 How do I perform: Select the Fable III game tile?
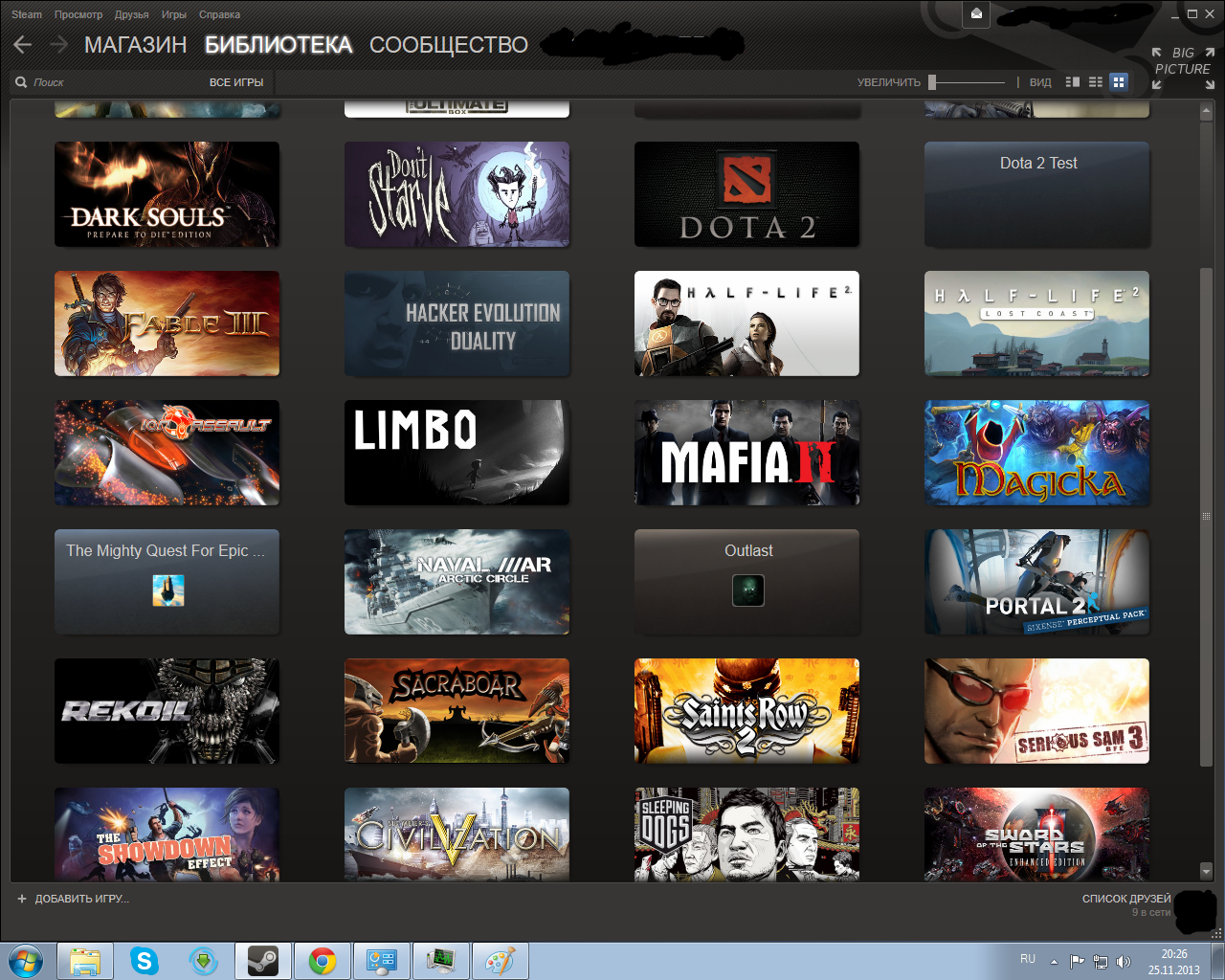167,323
